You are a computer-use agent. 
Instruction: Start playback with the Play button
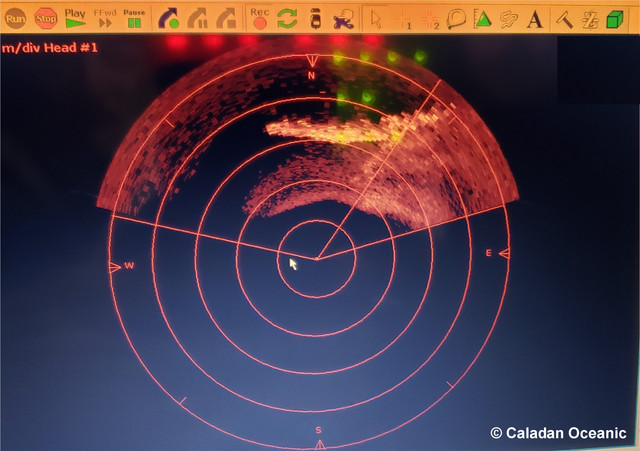tap(75, 18)
